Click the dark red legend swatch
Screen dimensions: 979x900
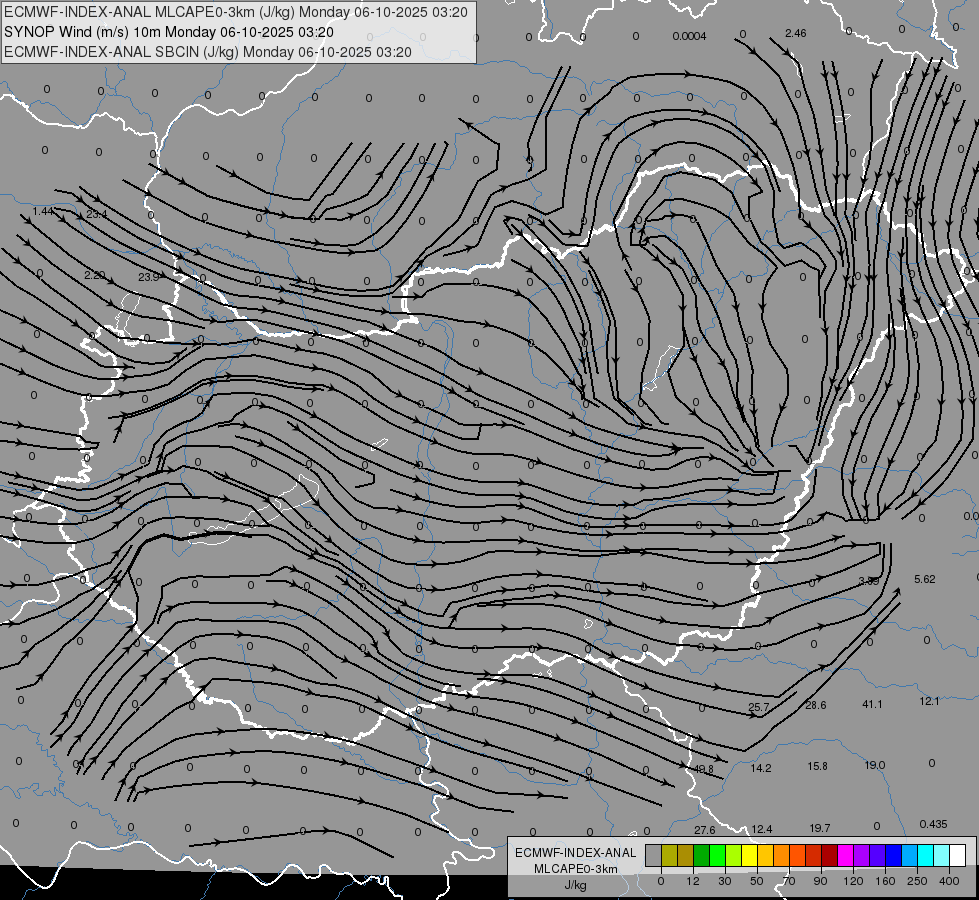[x=829, y=855]
